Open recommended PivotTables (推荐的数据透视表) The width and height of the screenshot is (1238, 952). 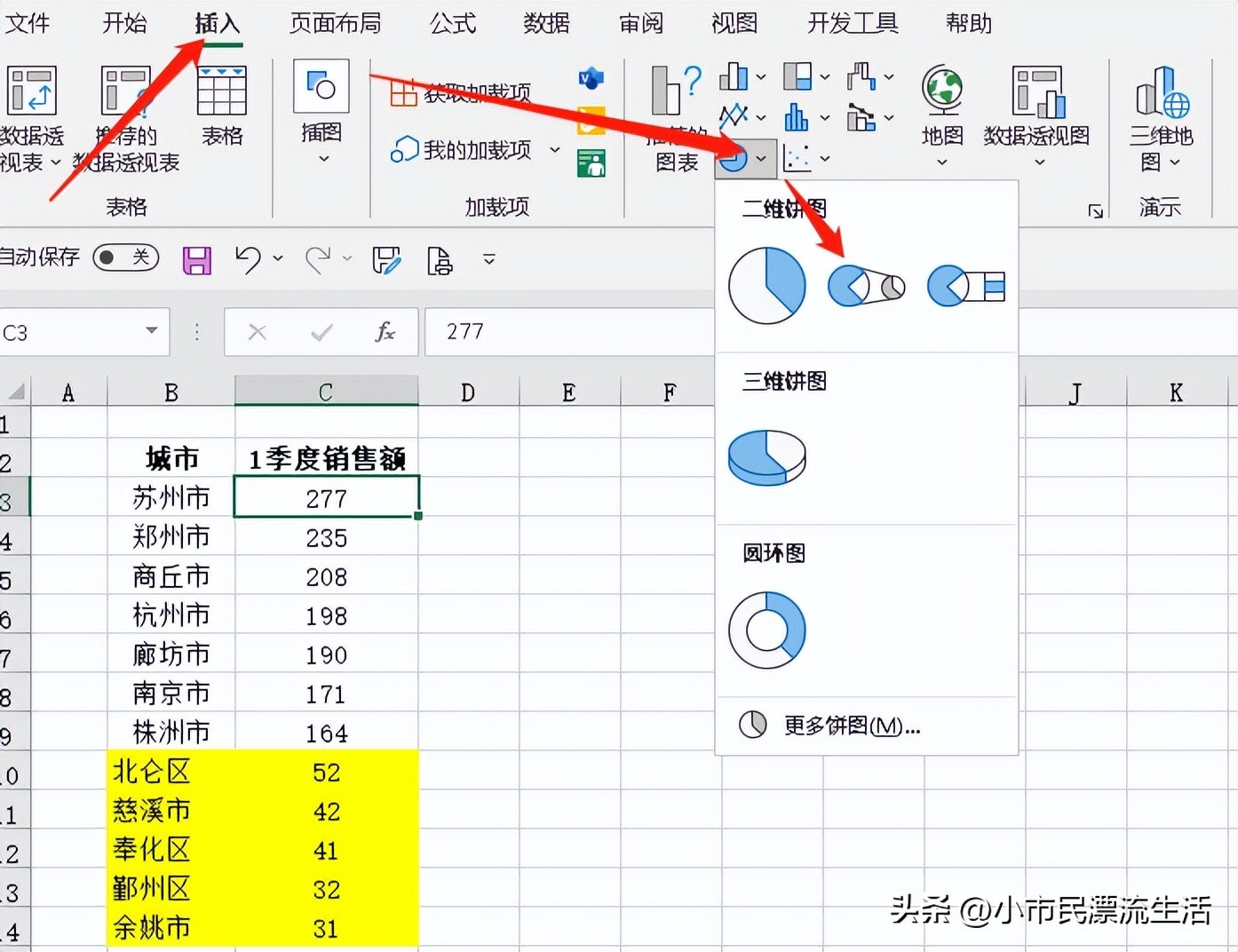coord(126,118)
